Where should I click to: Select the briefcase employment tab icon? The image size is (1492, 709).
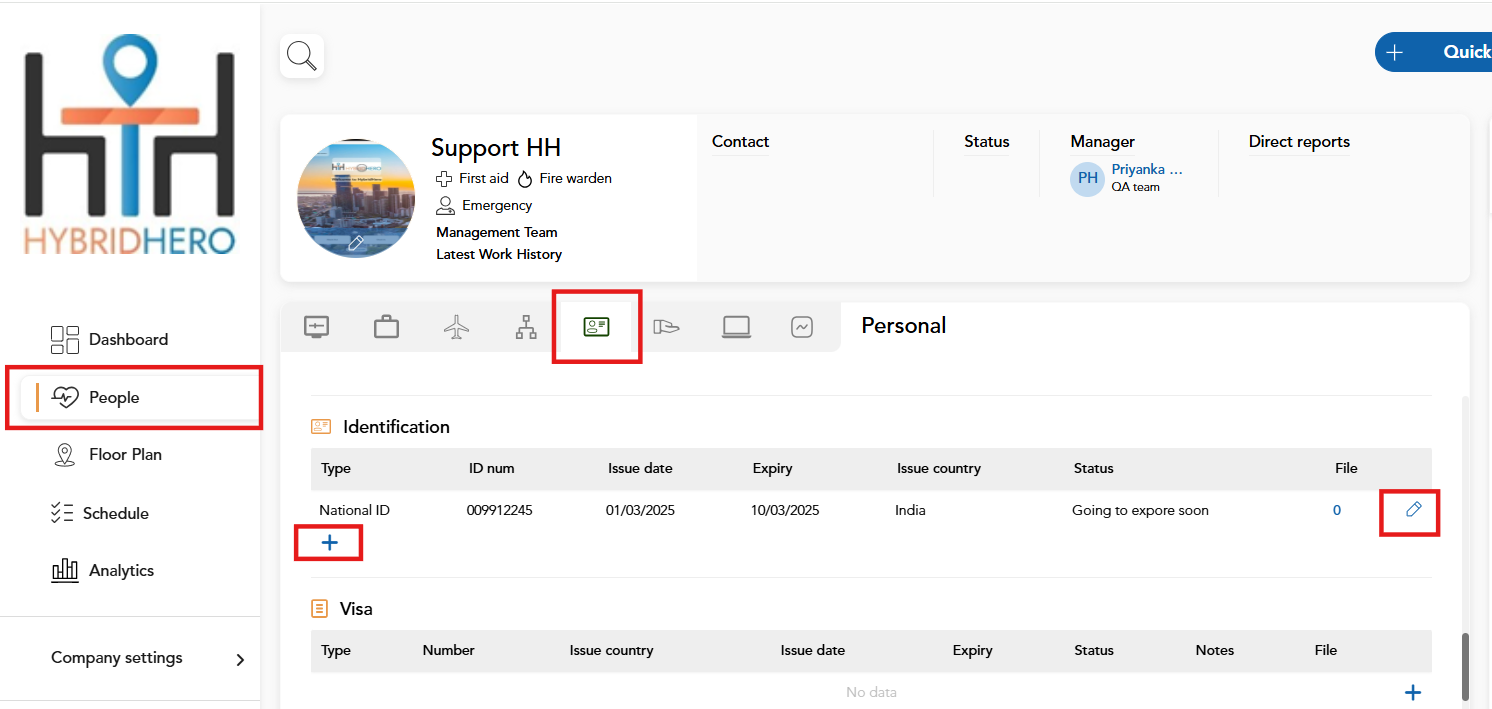(386, 326)
